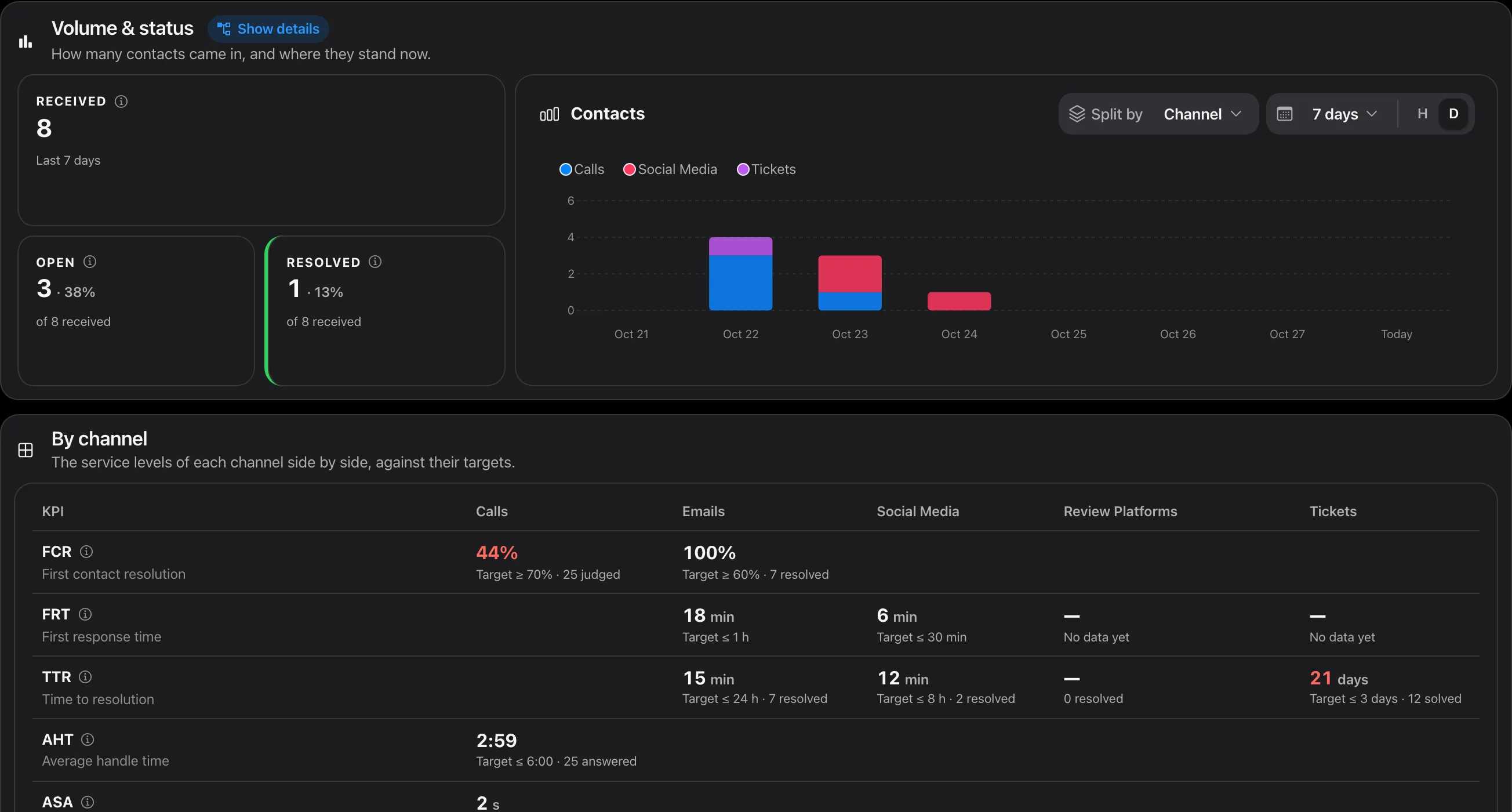Click the info icon next to FCR
The width and height of the screenshot is (1512, 812).
(86, 552)
